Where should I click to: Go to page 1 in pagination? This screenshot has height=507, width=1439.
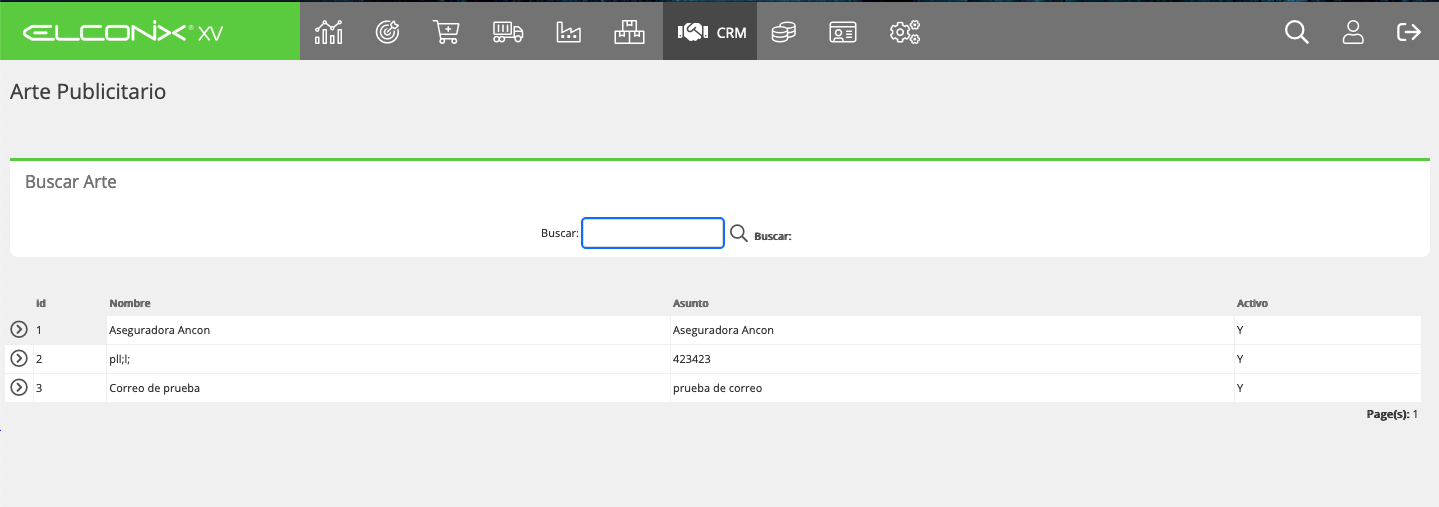coord(1415,414)
